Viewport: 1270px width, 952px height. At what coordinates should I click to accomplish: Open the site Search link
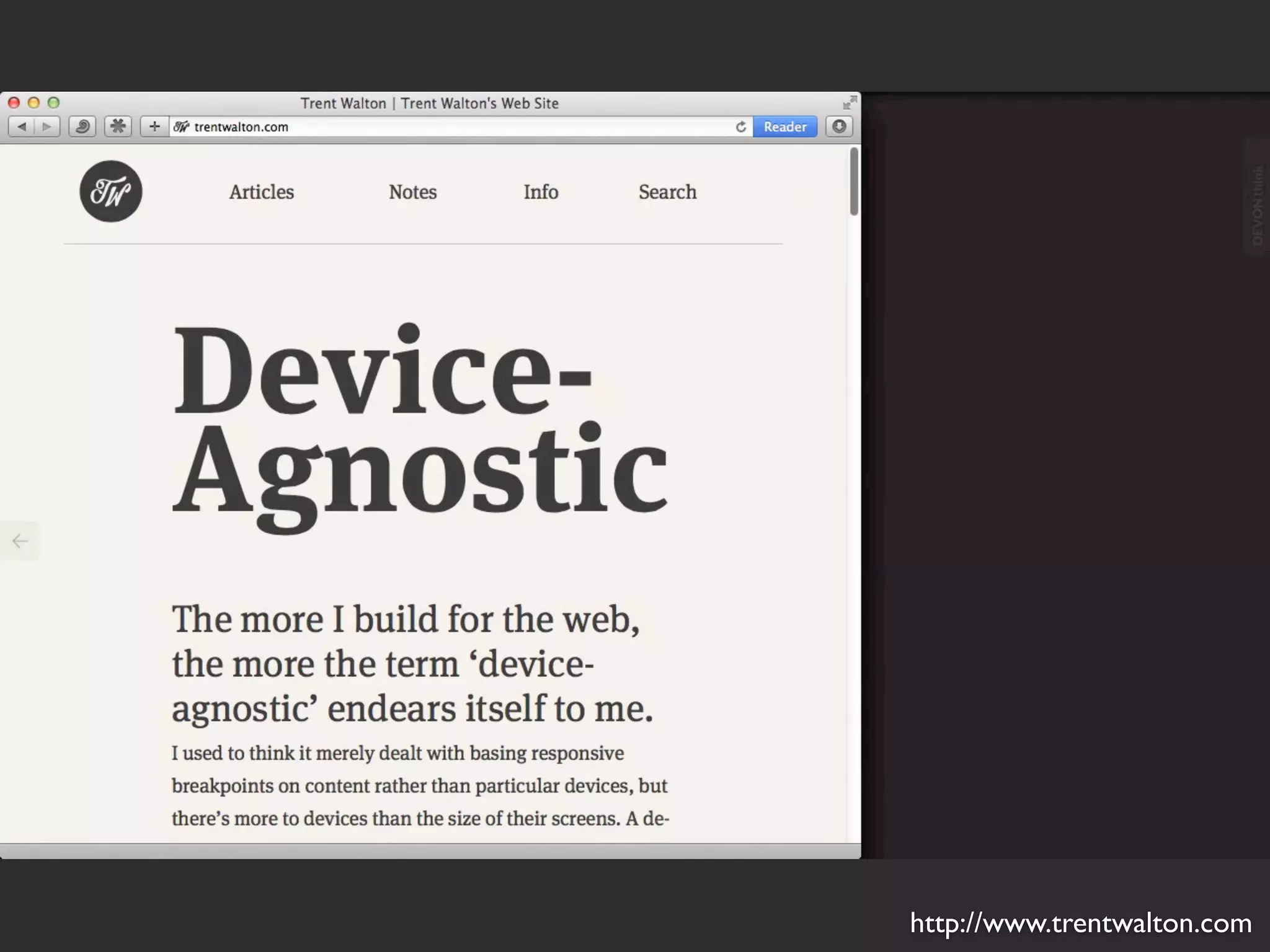pos(667,192)
